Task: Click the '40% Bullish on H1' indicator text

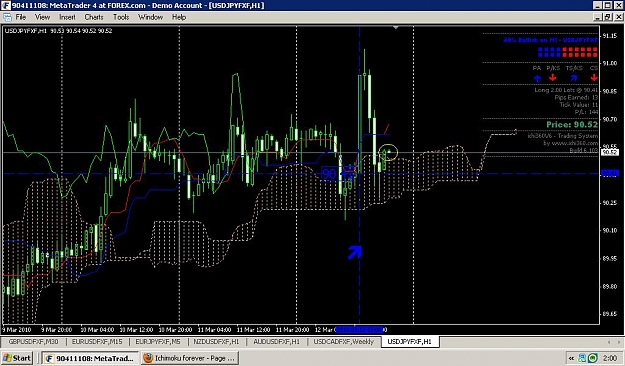Action: pos(550,40)
